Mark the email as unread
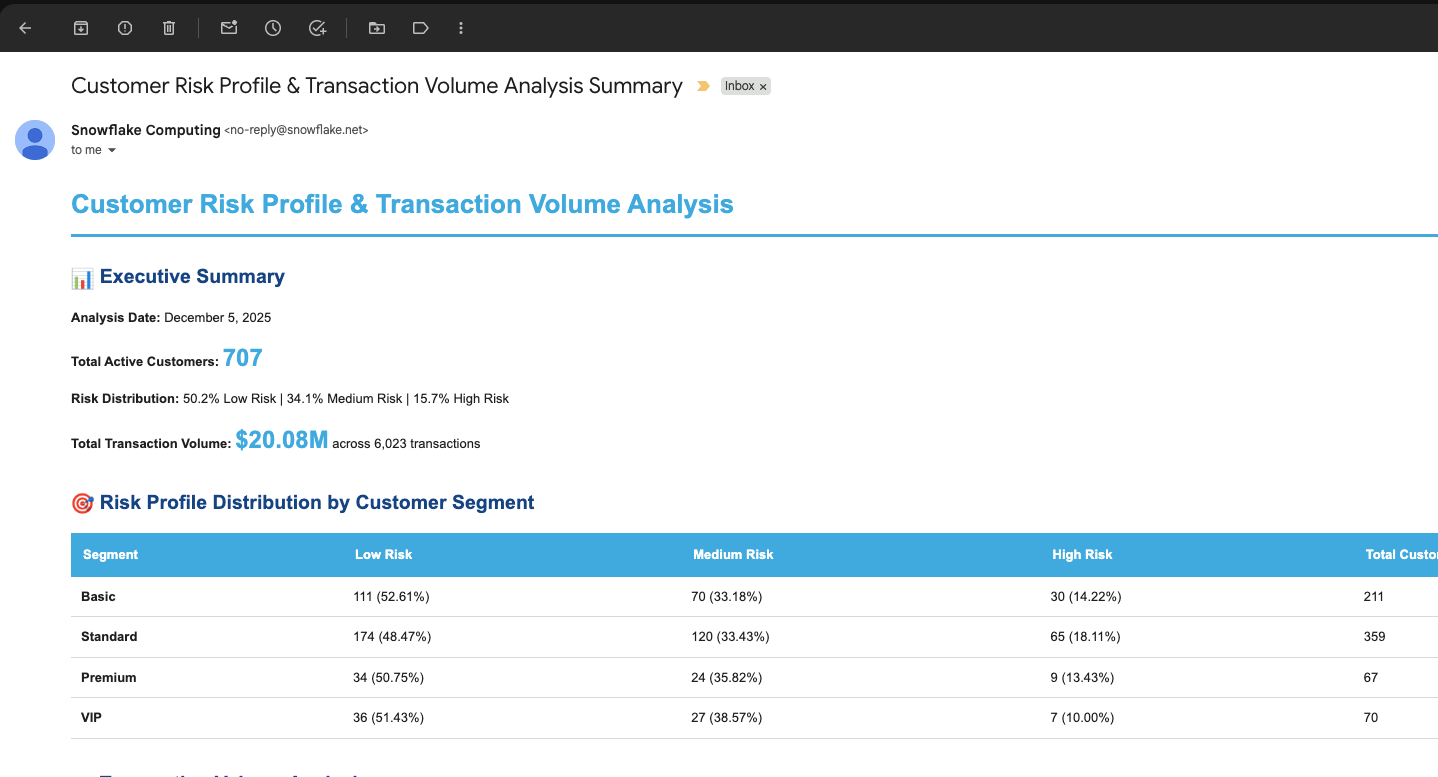The width and height of the screenshot is (1438, 777). (228, 28)
